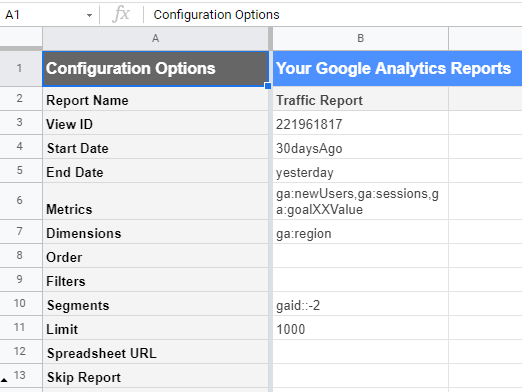
Task: Select empty cell B8 beside Order
Action: click(x=360, y=256)
